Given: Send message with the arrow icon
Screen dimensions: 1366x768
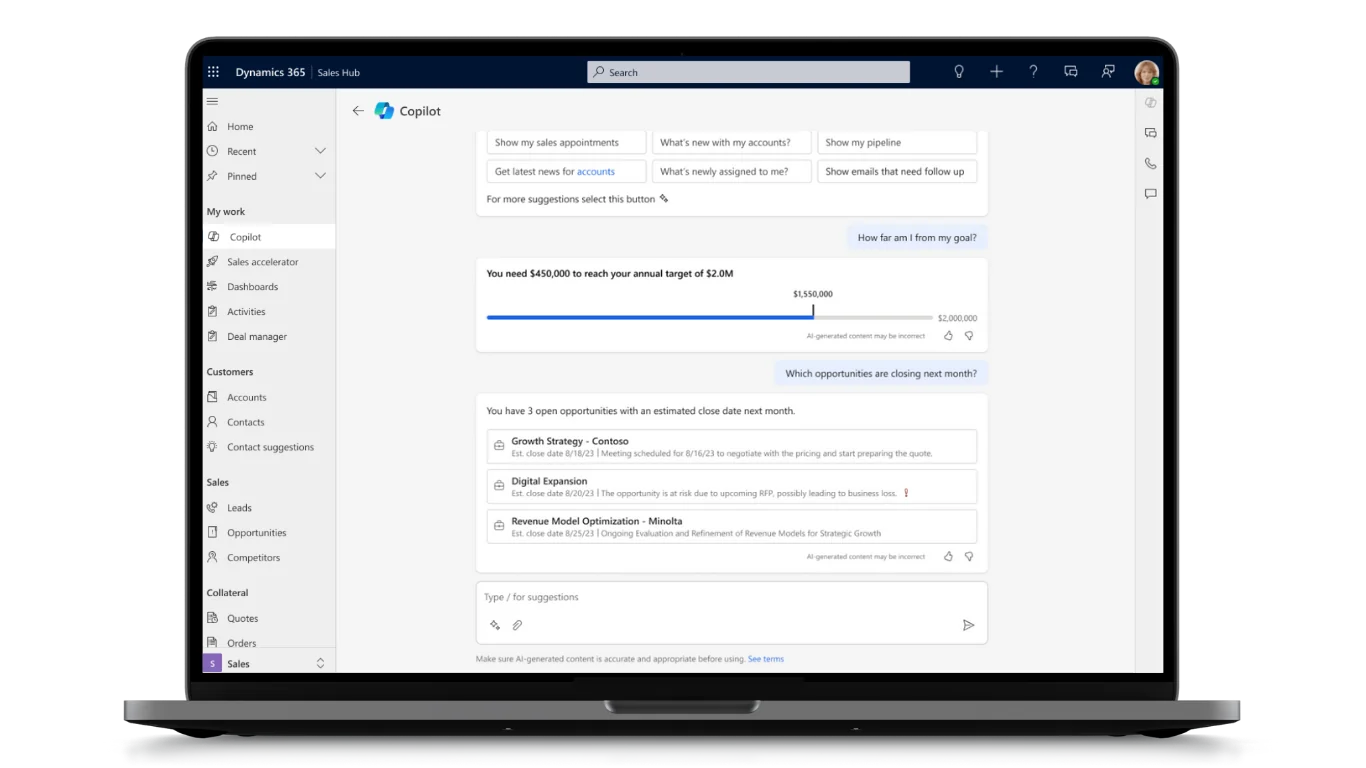Looking at the screenshot, I should 968,625.
